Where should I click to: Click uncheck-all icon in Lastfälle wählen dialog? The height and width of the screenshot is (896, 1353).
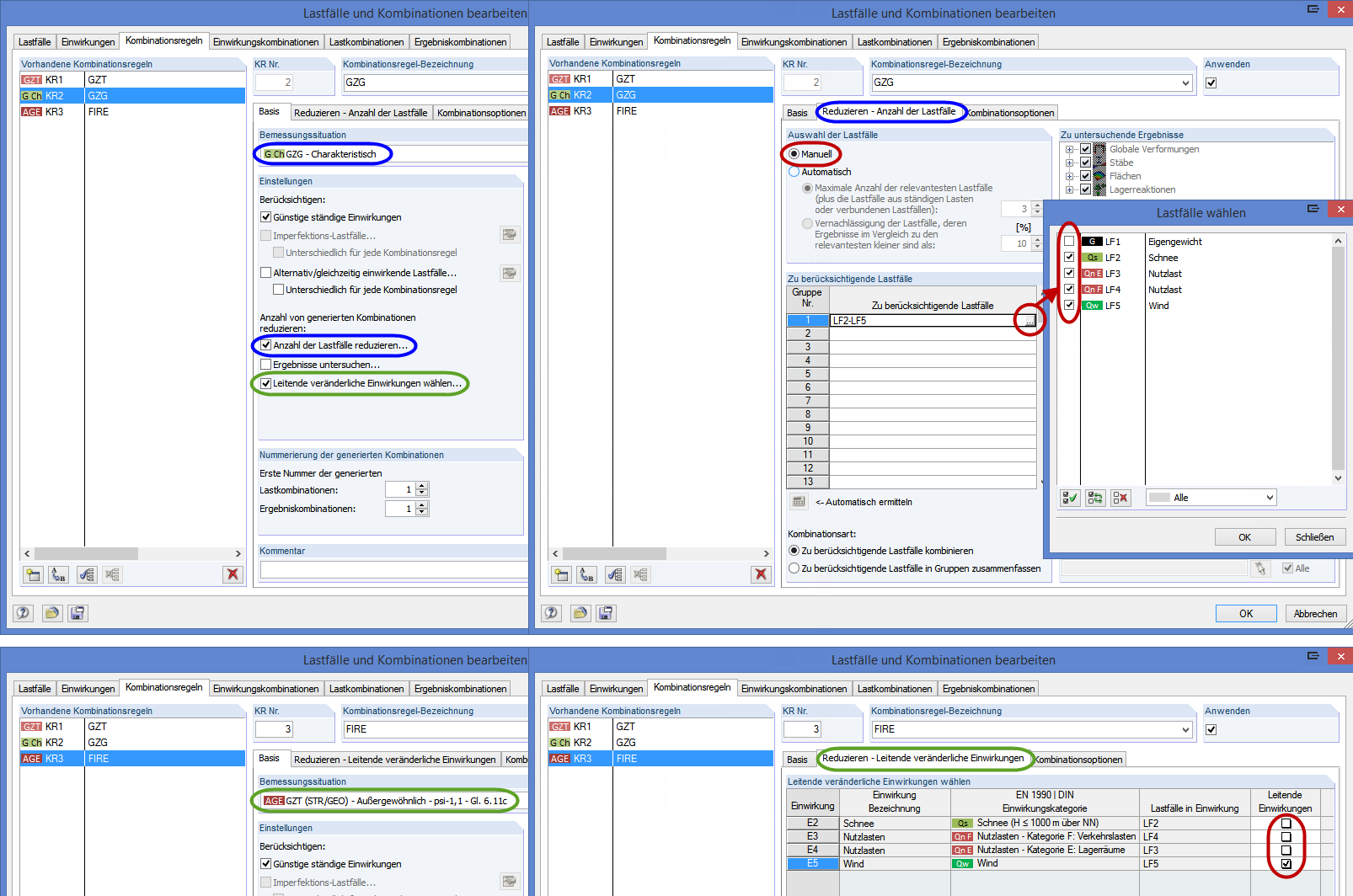[x=1120, y=498]
